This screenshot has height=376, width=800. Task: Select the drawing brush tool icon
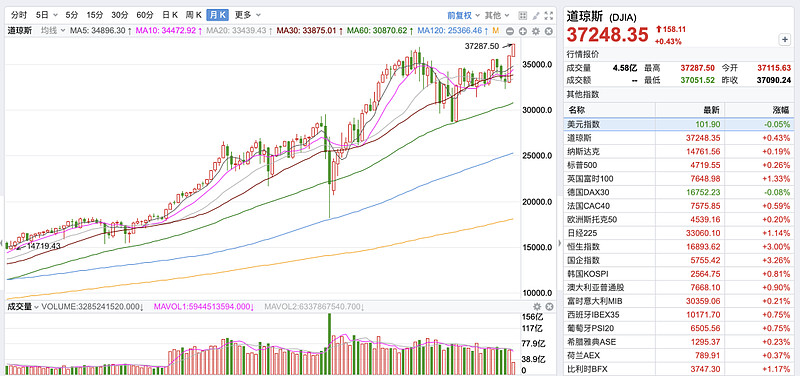coord(536,15)
